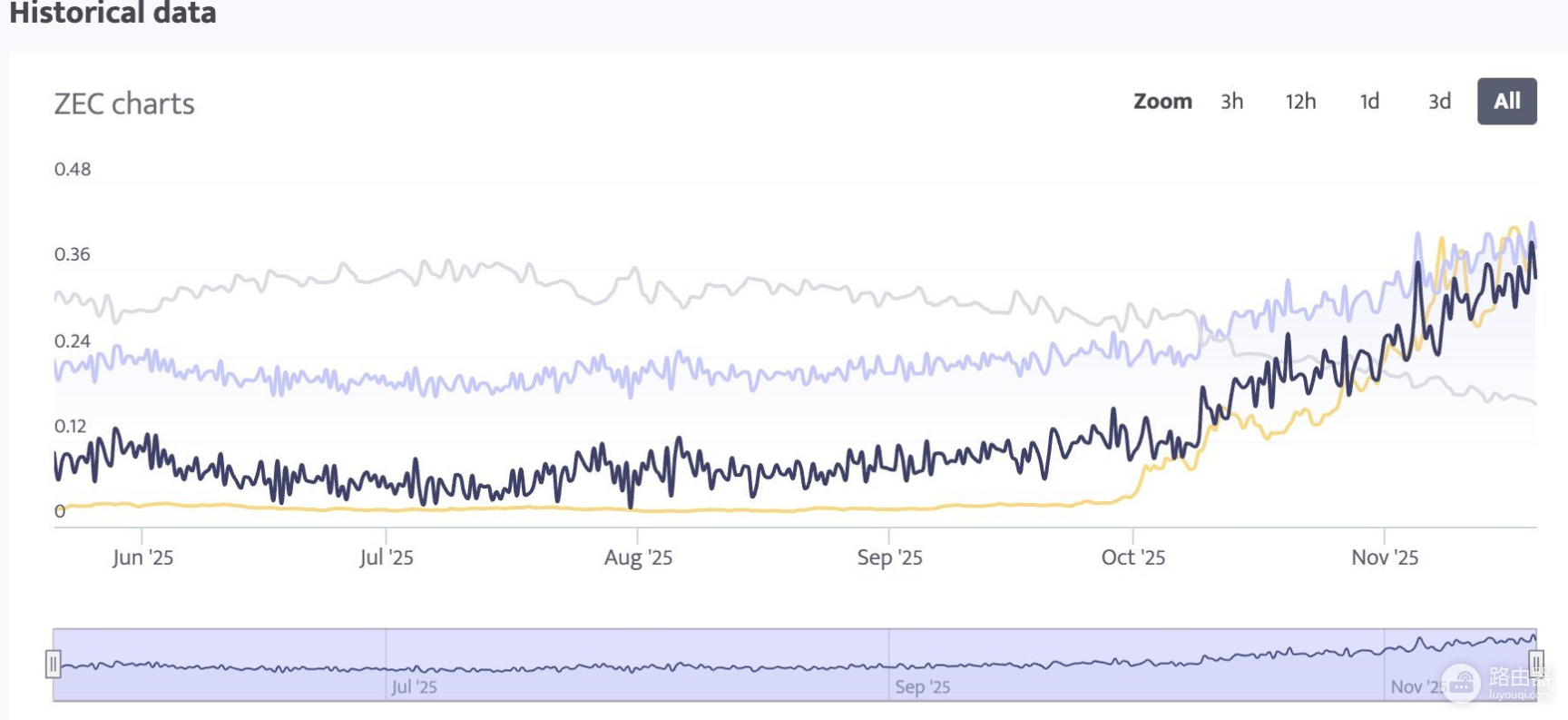The width and height of the screenshot is (1568, 720).
Task: Select the 3h zoom range
Action: point(1231,102)
